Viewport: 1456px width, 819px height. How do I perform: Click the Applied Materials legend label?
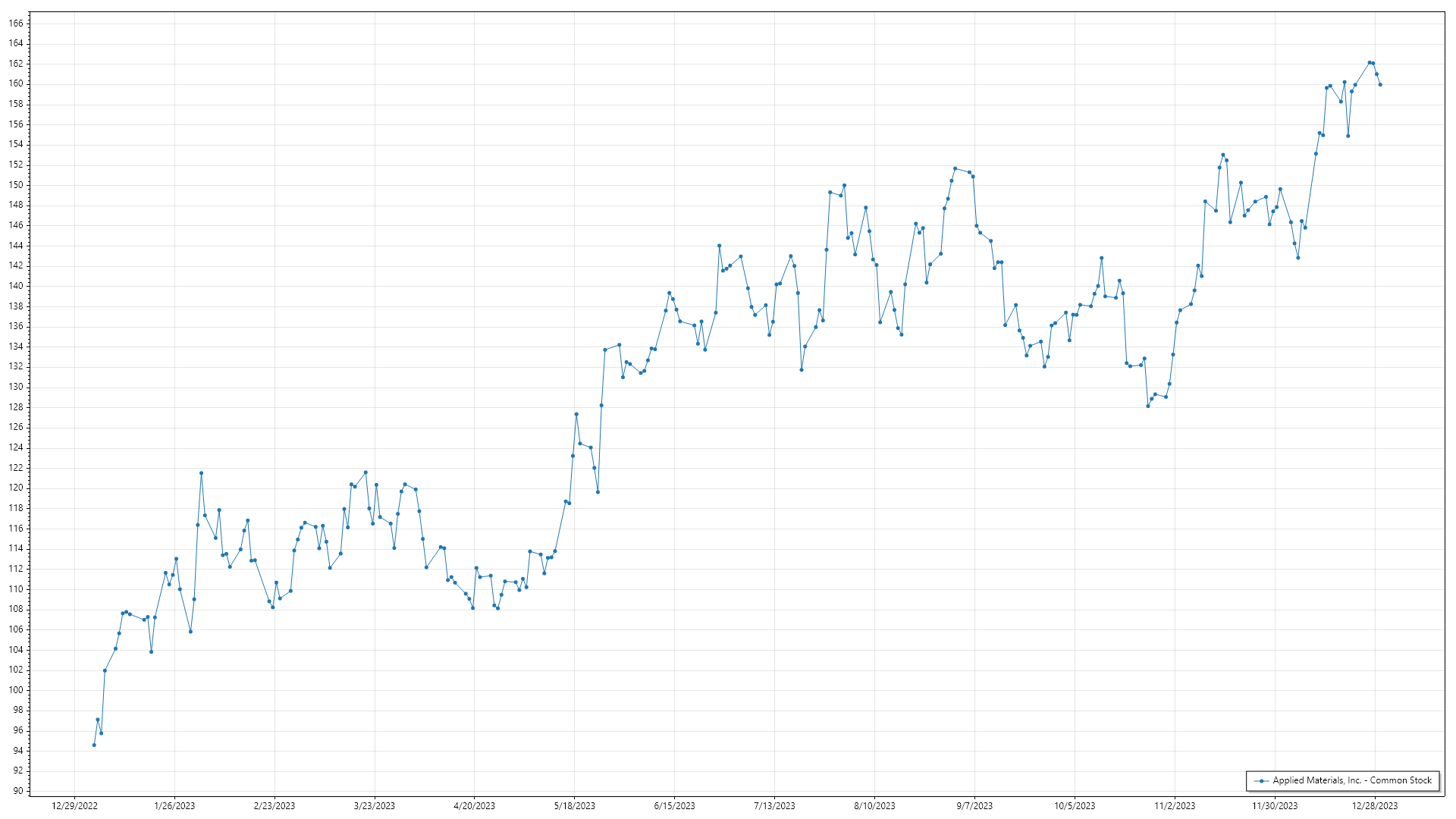[1351, 780]
